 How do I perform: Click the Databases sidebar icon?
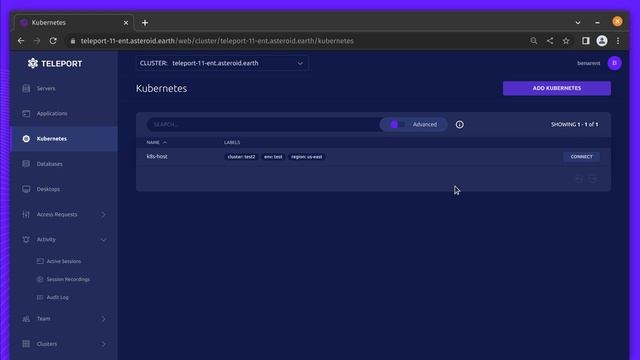(26, 164)
